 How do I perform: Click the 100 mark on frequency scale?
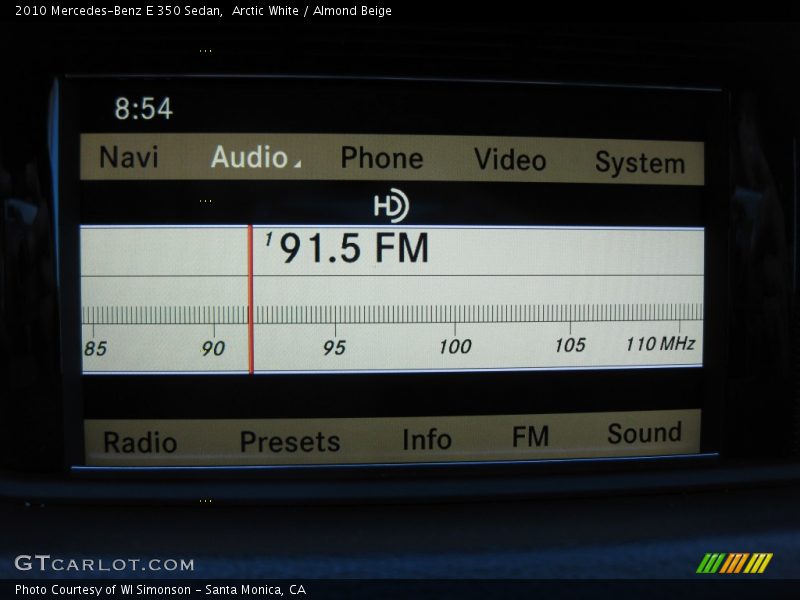(455, 347)
